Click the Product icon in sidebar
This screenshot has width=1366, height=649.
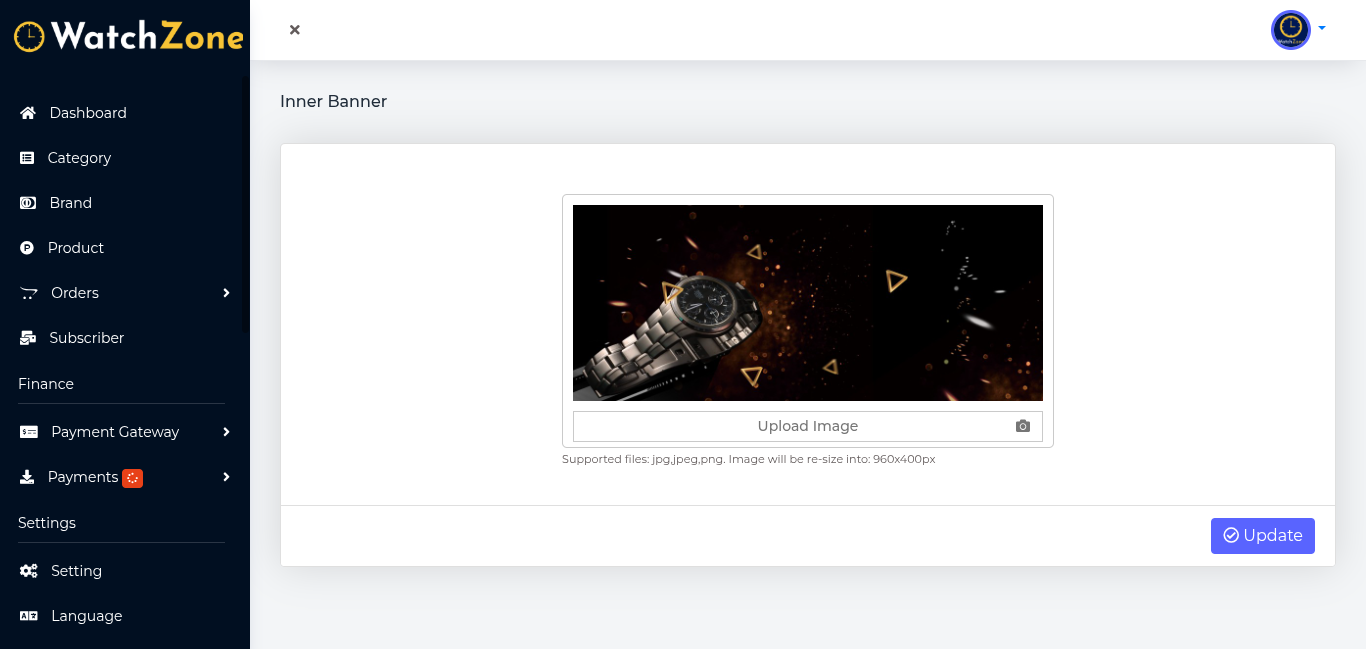click(x=27, y=248)
